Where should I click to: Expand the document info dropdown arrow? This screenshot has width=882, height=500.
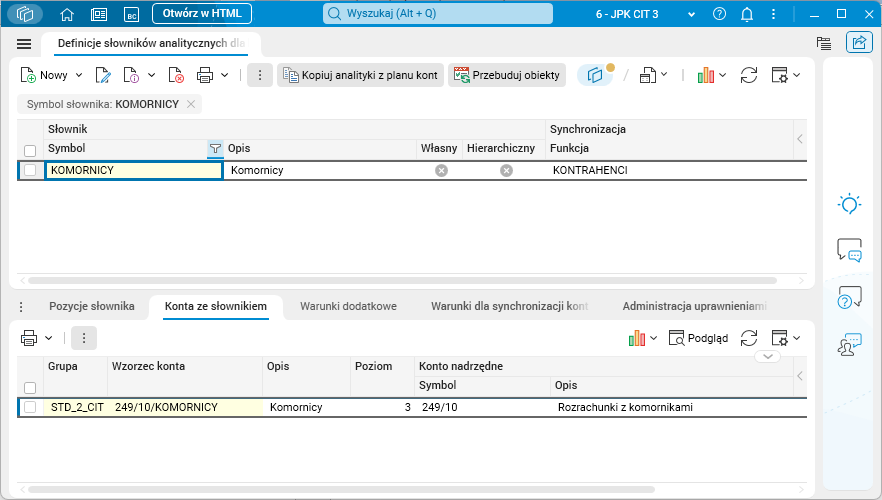pyautogui.click(x=151, y=75)
